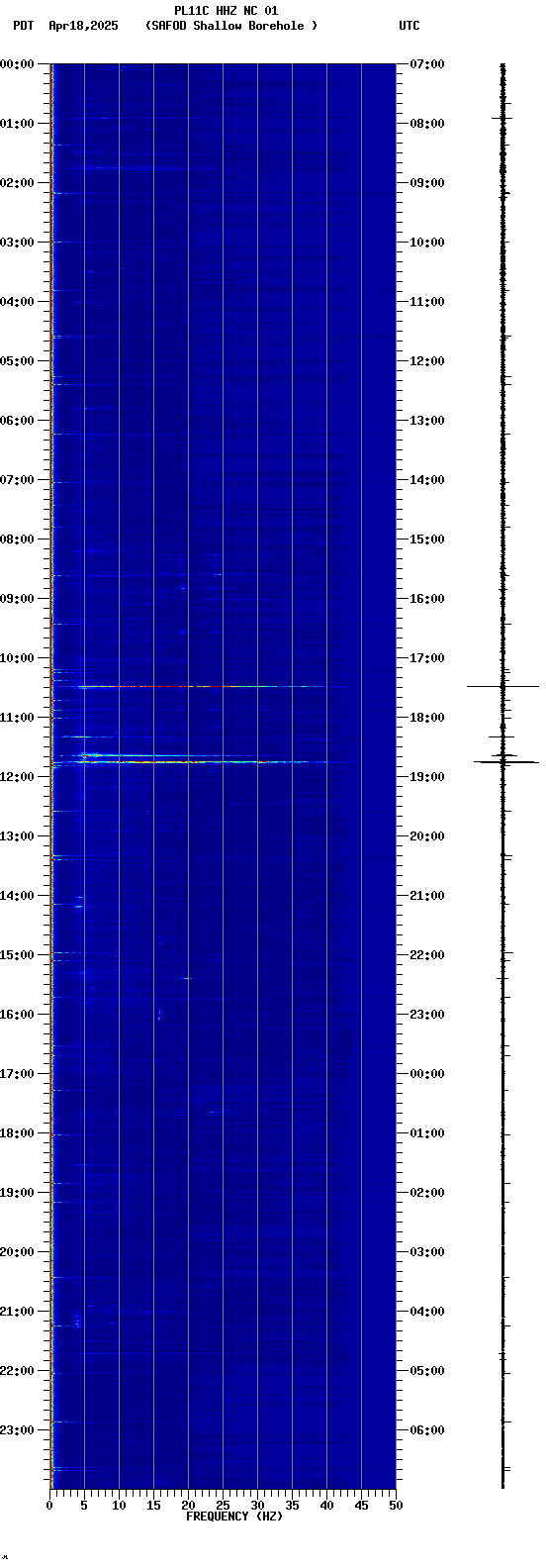Click the 'PDT' timezone label
Screen dimensions: 546x1568
point(24,26)
